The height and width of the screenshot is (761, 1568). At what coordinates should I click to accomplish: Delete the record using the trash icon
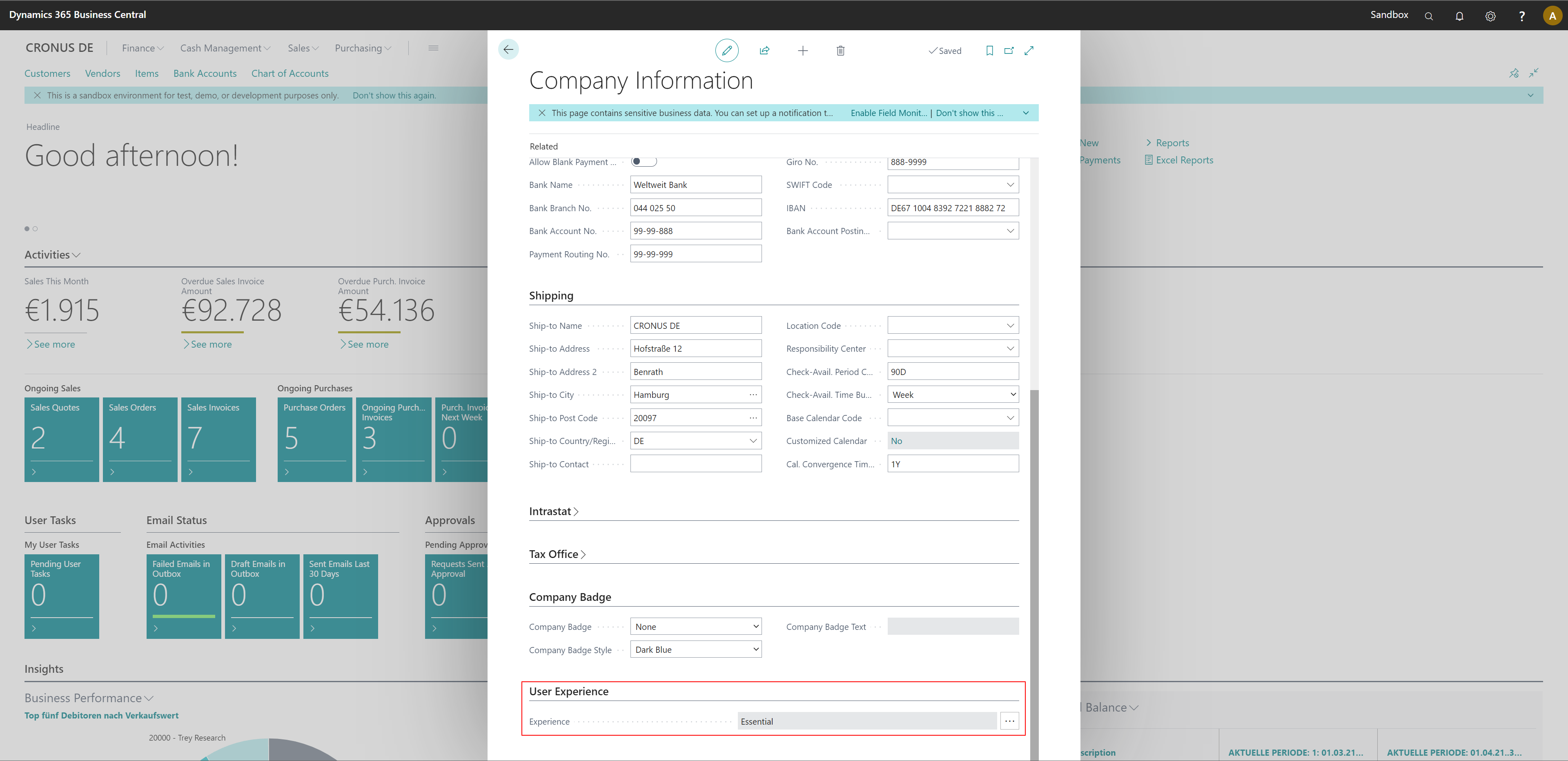pos(841,51)
